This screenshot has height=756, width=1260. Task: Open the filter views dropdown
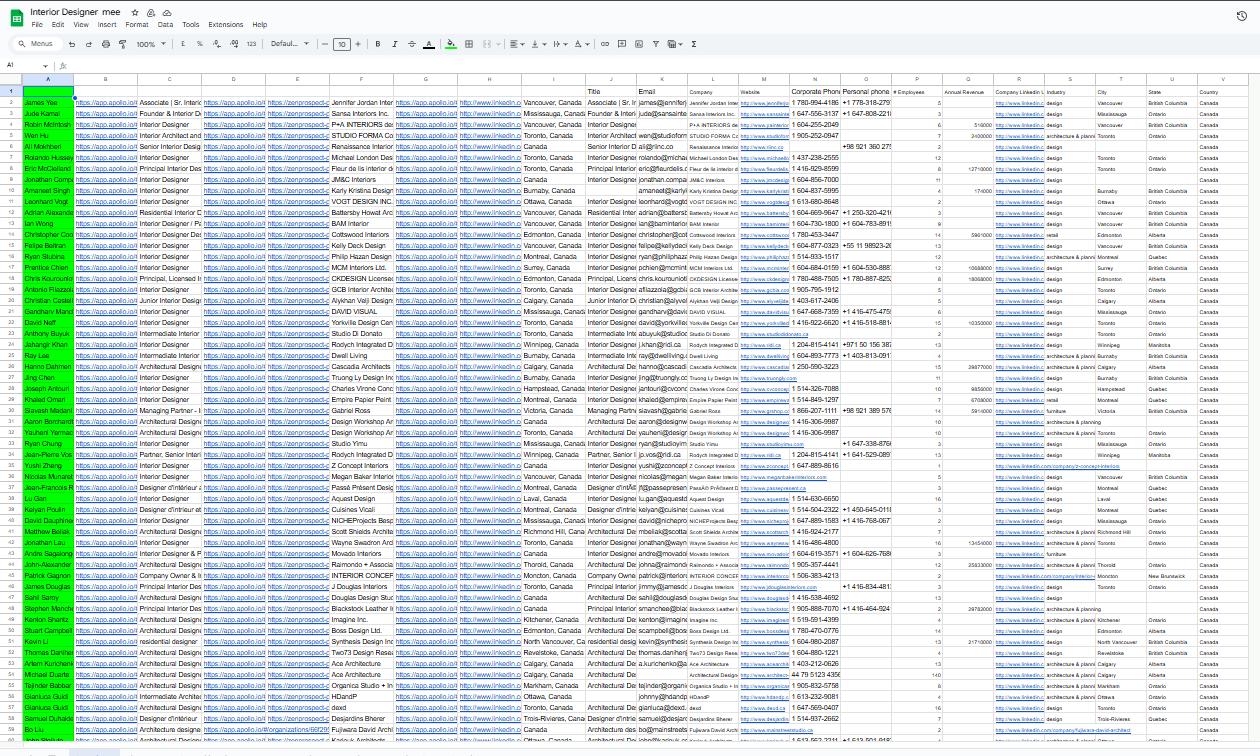tap(676, 44)
